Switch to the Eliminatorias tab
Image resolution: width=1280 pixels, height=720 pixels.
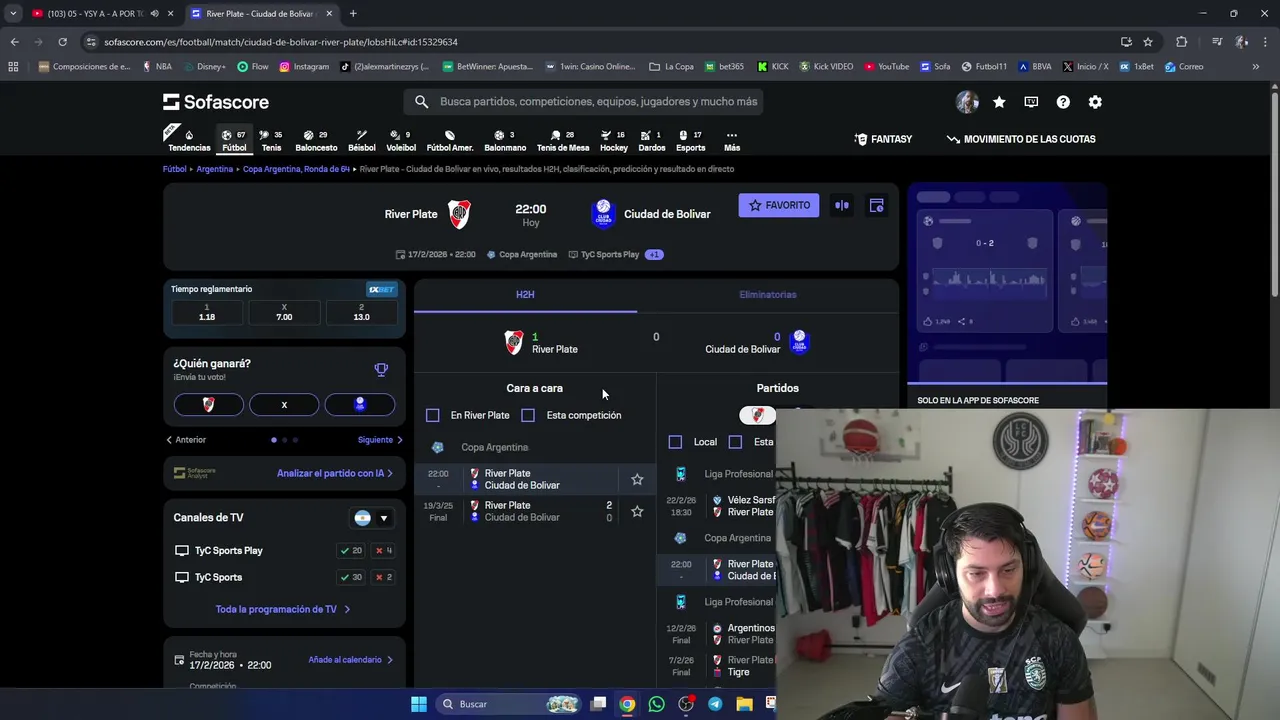point(768,295)
